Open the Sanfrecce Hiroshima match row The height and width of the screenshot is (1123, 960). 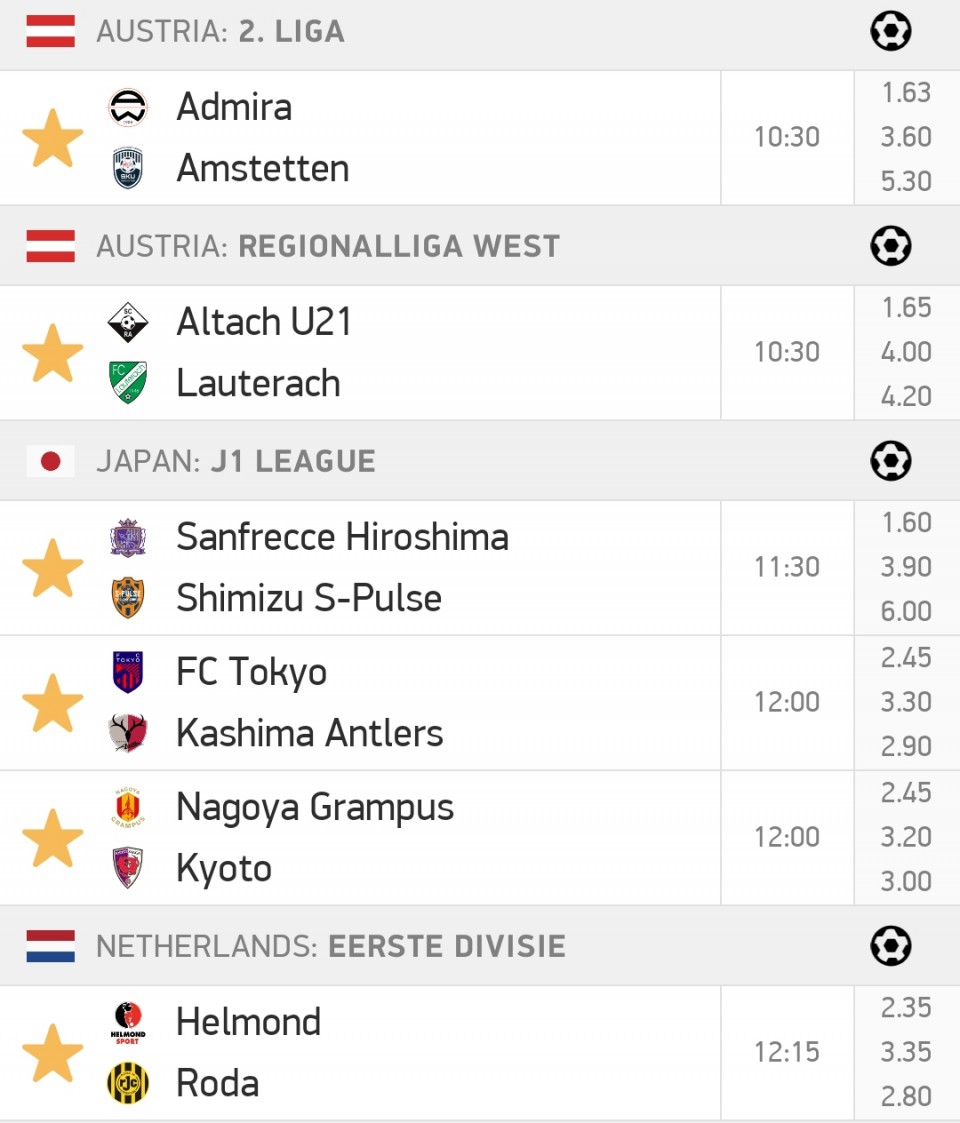pyautogui.click(x=360, y=568)
